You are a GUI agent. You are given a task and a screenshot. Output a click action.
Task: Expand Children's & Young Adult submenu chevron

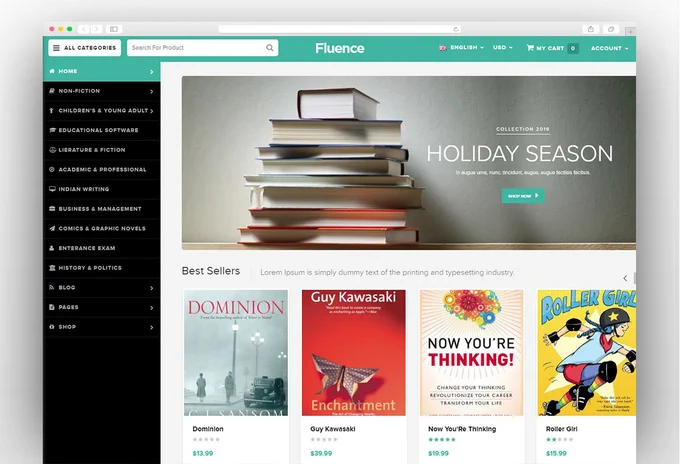[151, 111]
